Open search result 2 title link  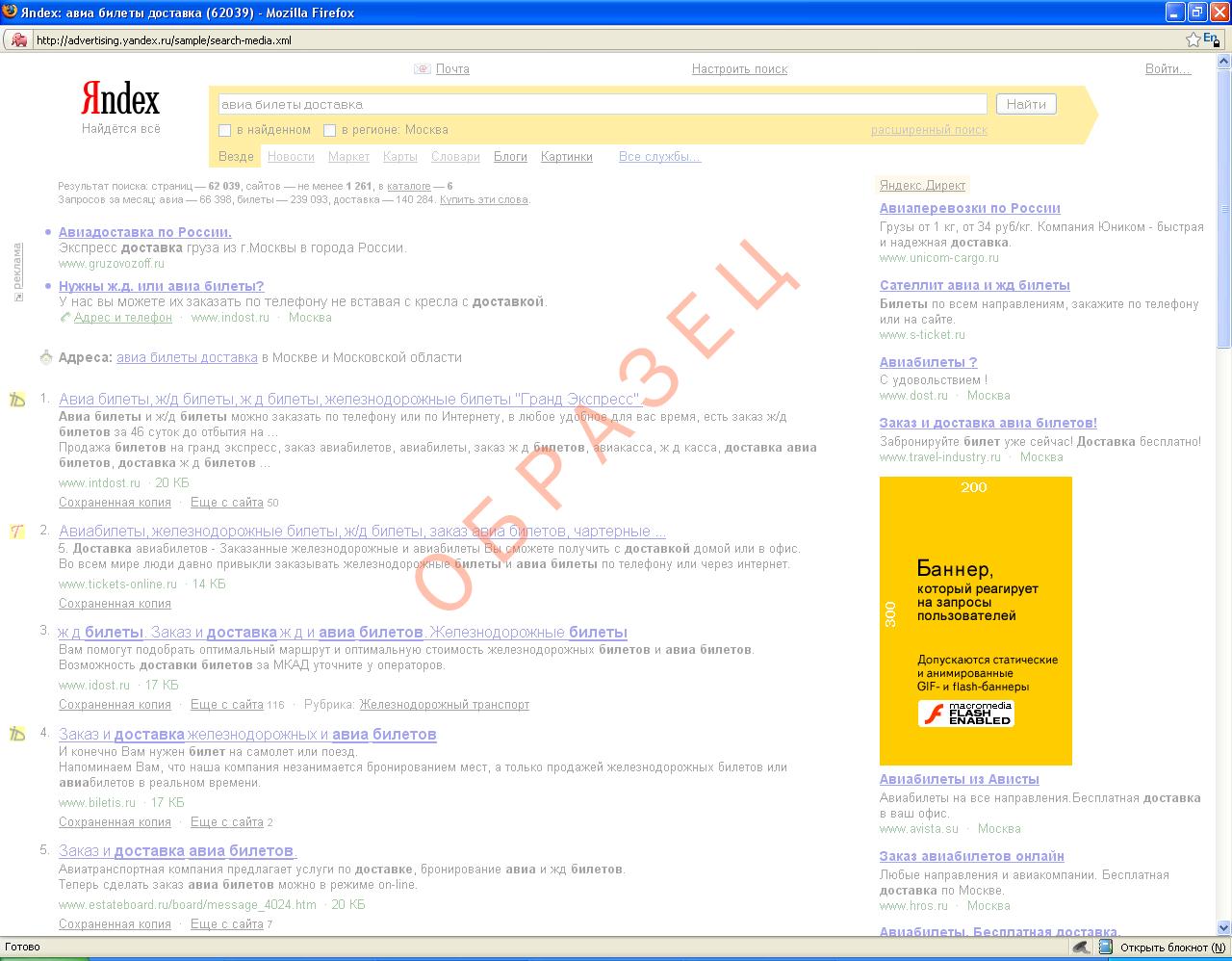click(x=362, y=531)
